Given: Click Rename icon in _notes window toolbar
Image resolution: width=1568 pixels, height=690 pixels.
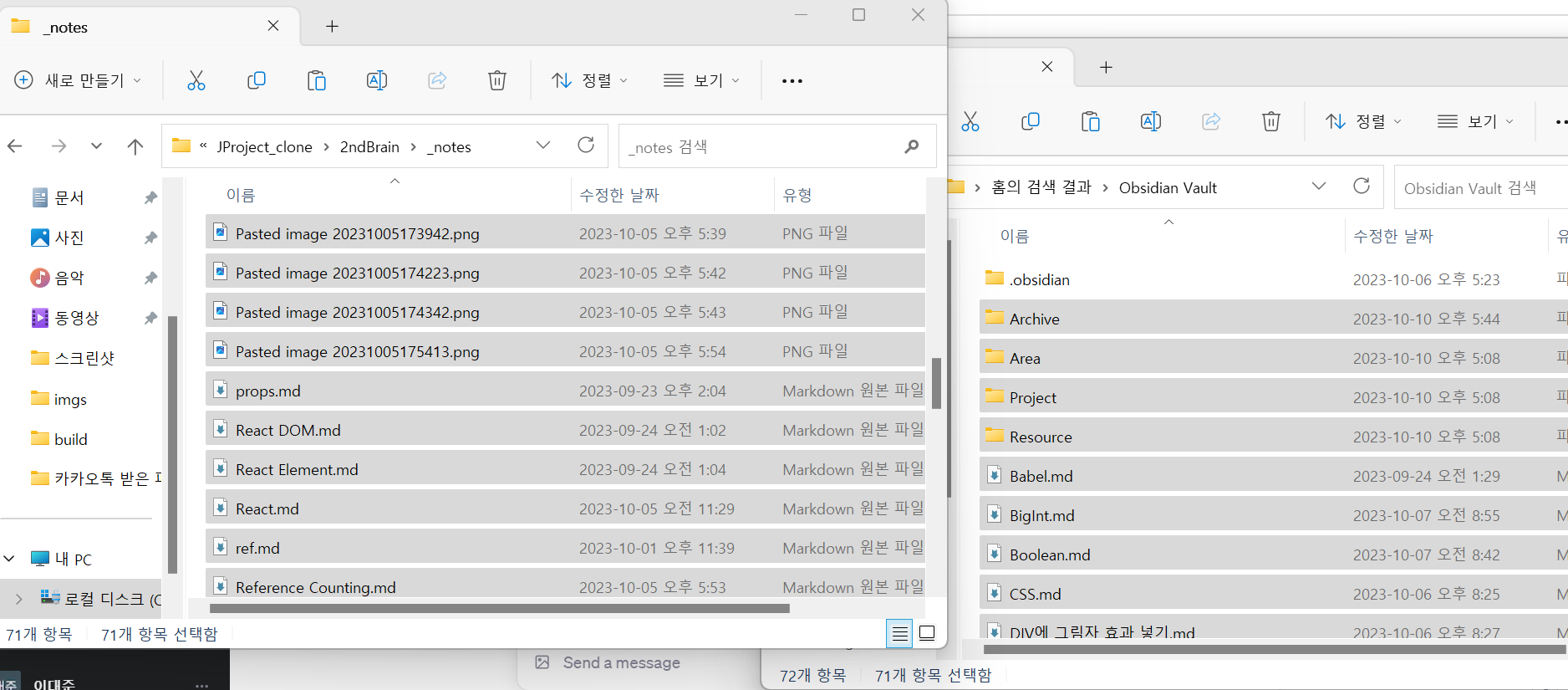Looking at the screenshot, I should click(377, 80).
